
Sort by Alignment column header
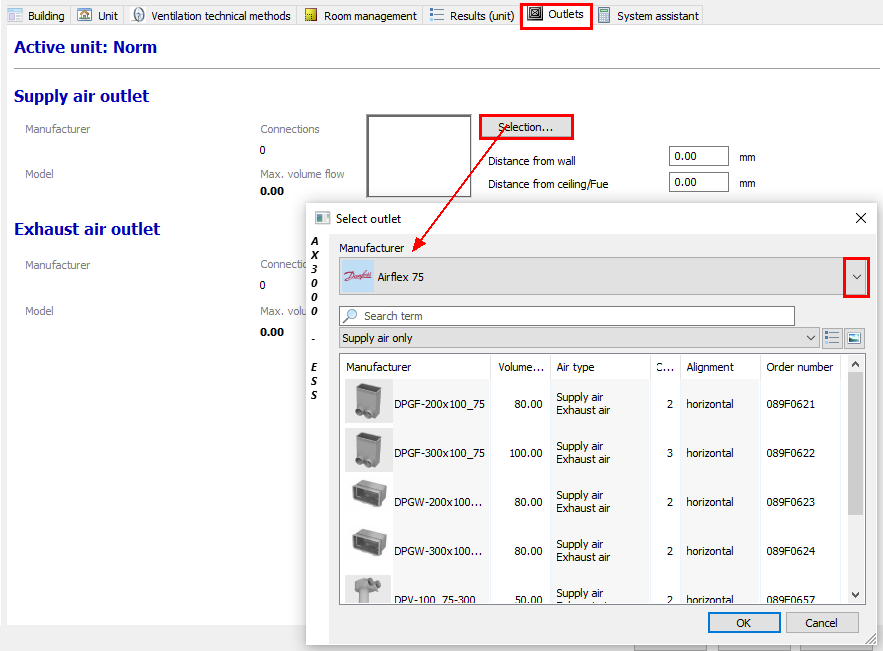point(720,367)
